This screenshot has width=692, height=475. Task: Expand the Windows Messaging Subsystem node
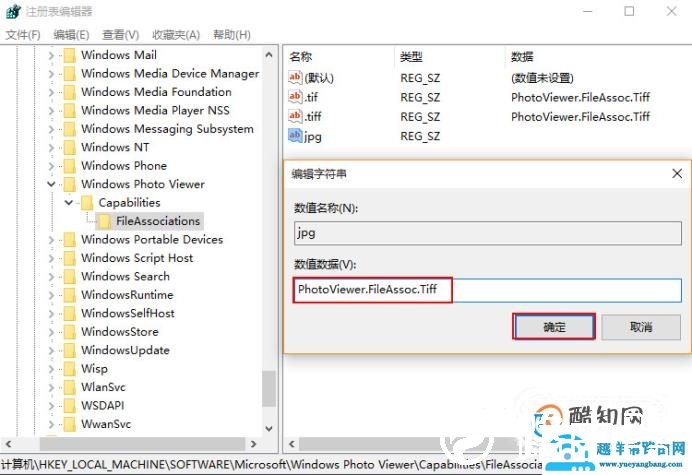click(x=51, y=129)
